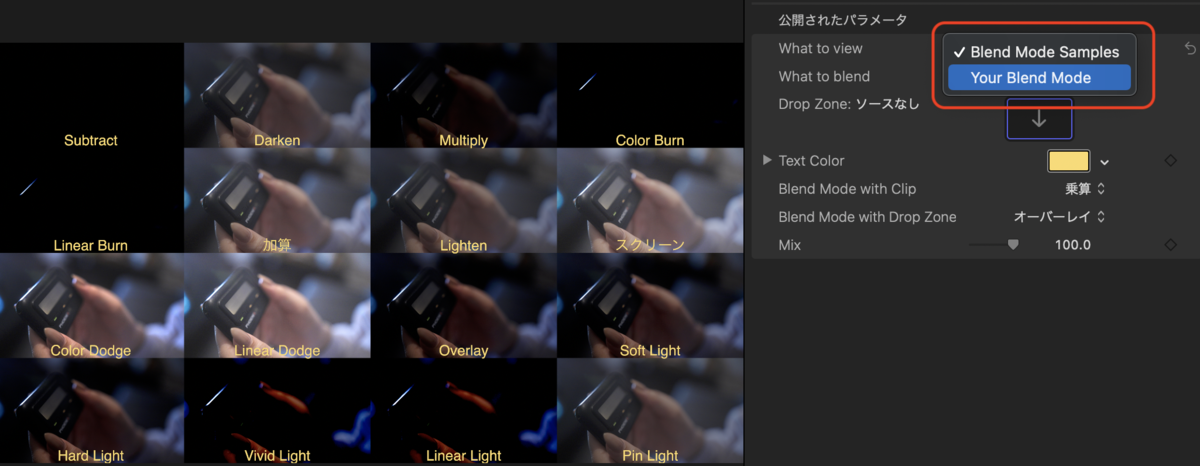Click the Vivid Light sample thumbnail
Image resolution: width=1200 pixels, height=466 pixels.
pyautogui.click(x=277, y=411)
